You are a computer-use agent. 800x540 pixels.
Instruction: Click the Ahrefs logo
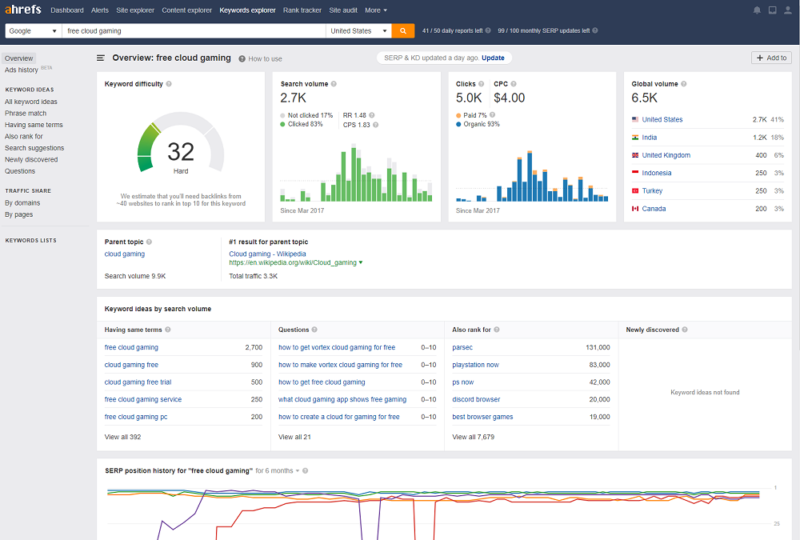click(x=23, y=10)
